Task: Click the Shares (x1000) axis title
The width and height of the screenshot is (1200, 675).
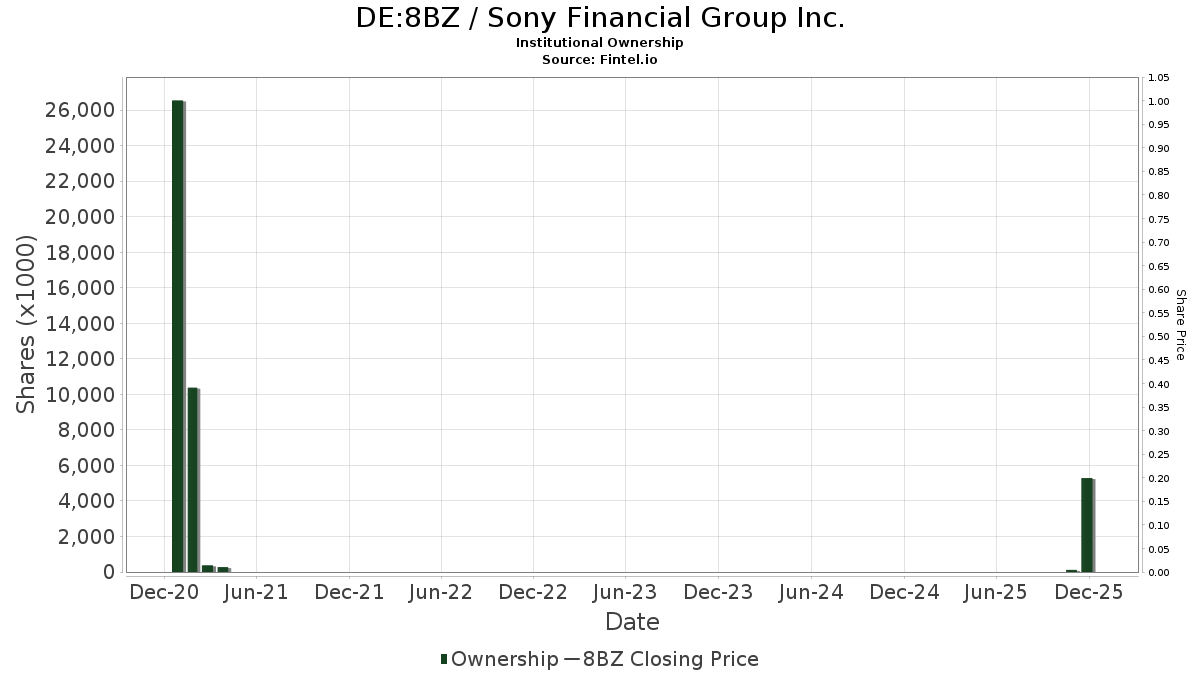Action: [27, 324]
